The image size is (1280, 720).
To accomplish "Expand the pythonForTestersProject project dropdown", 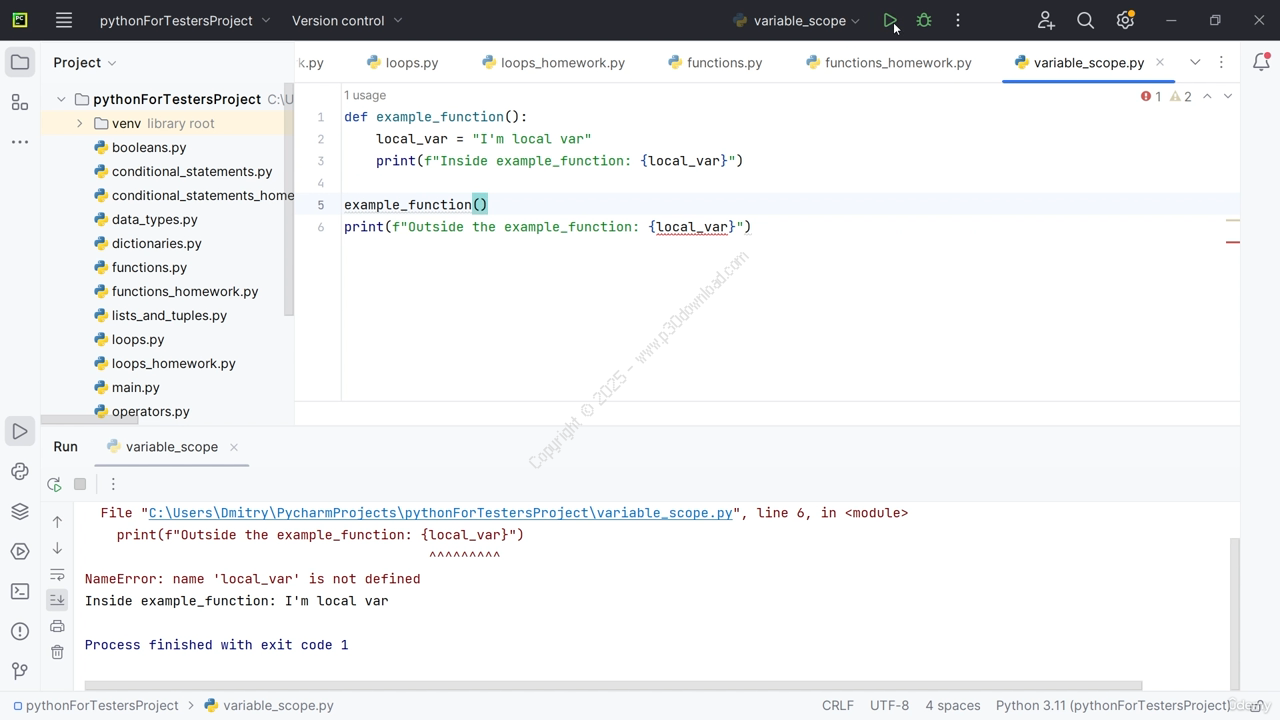I will pos(185,20).
